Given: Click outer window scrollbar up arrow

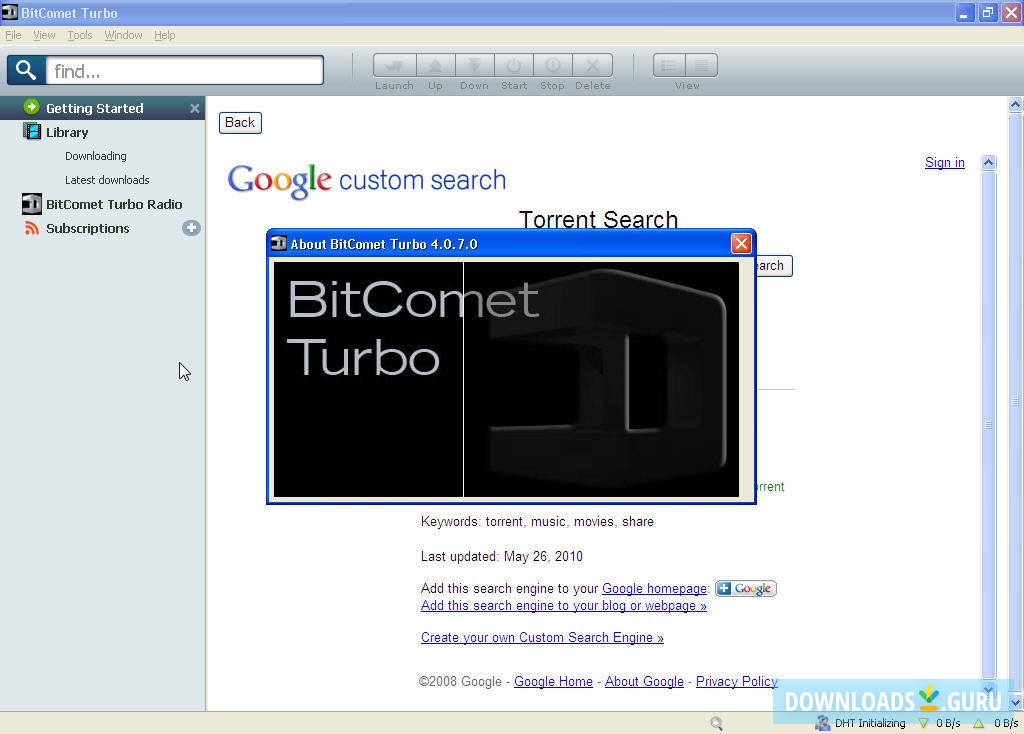Looking at the screenshot, I should pyautogui.click(x=1016, y=104).
